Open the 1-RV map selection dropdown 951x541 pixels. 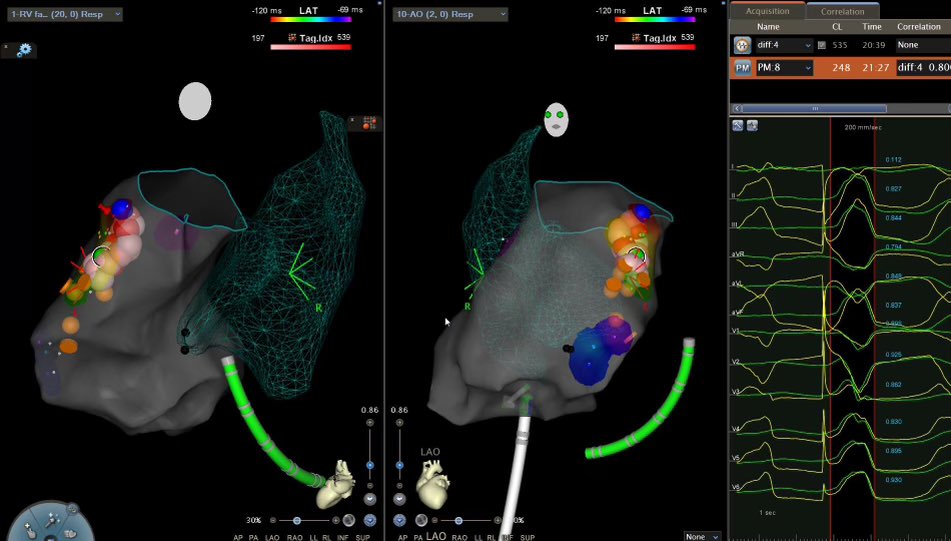tap(65, 14)
